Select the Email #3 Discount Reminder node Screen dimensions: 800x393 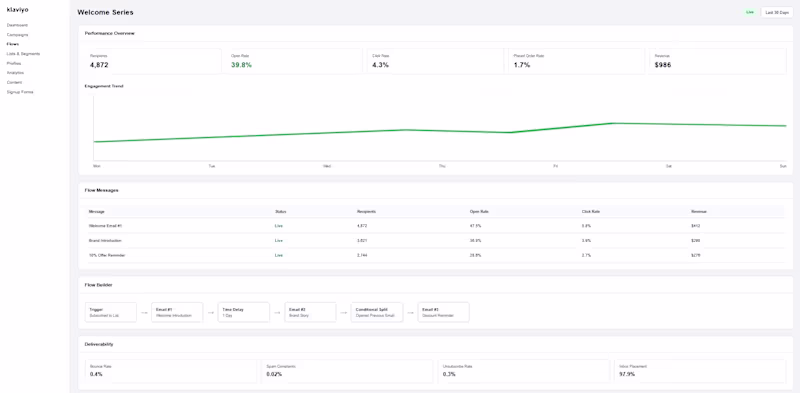click(x=443, y=312)
